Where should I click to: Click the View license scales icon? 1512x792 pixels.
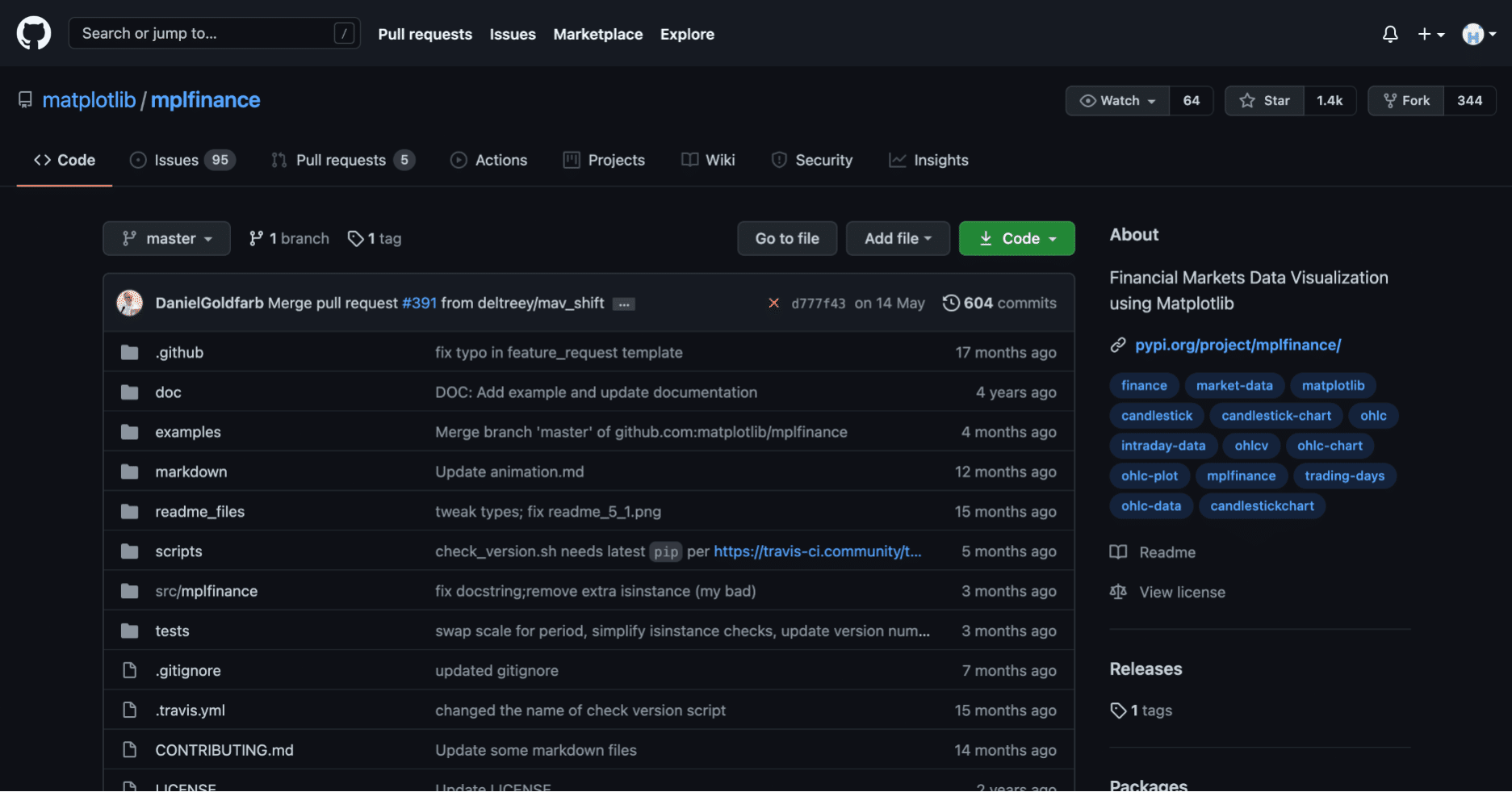(1118, 592)
